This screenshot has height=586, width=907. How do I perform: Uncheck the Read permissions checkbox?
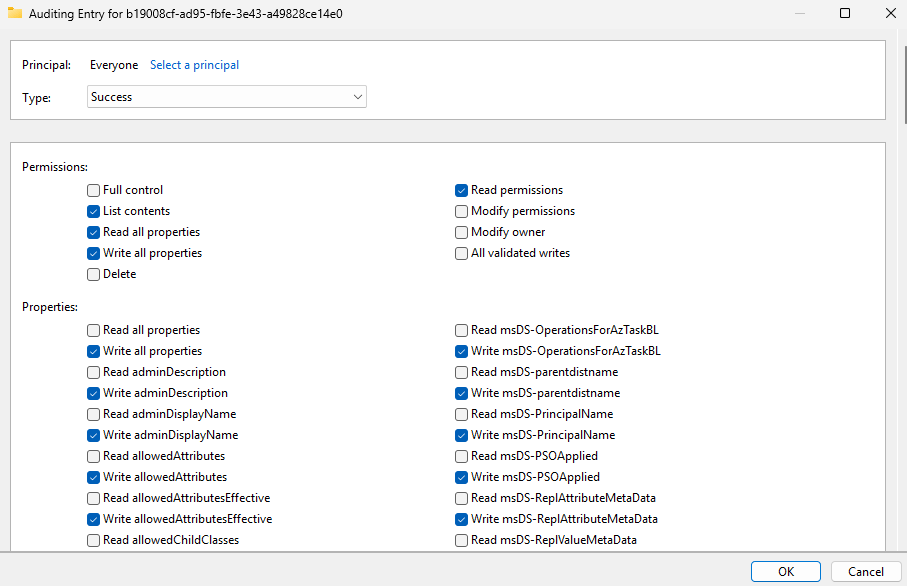[x=461, y=190]
